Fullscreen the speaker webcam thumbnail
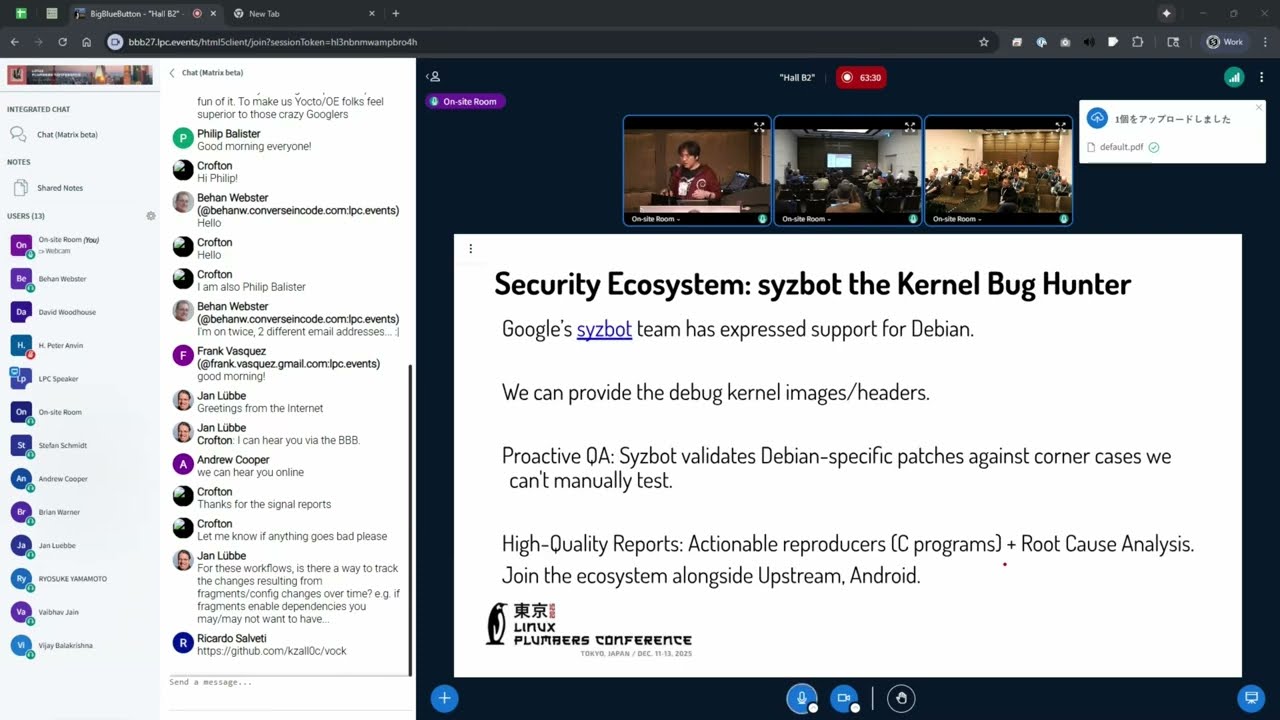1280x720 pixels. [759, 127]
